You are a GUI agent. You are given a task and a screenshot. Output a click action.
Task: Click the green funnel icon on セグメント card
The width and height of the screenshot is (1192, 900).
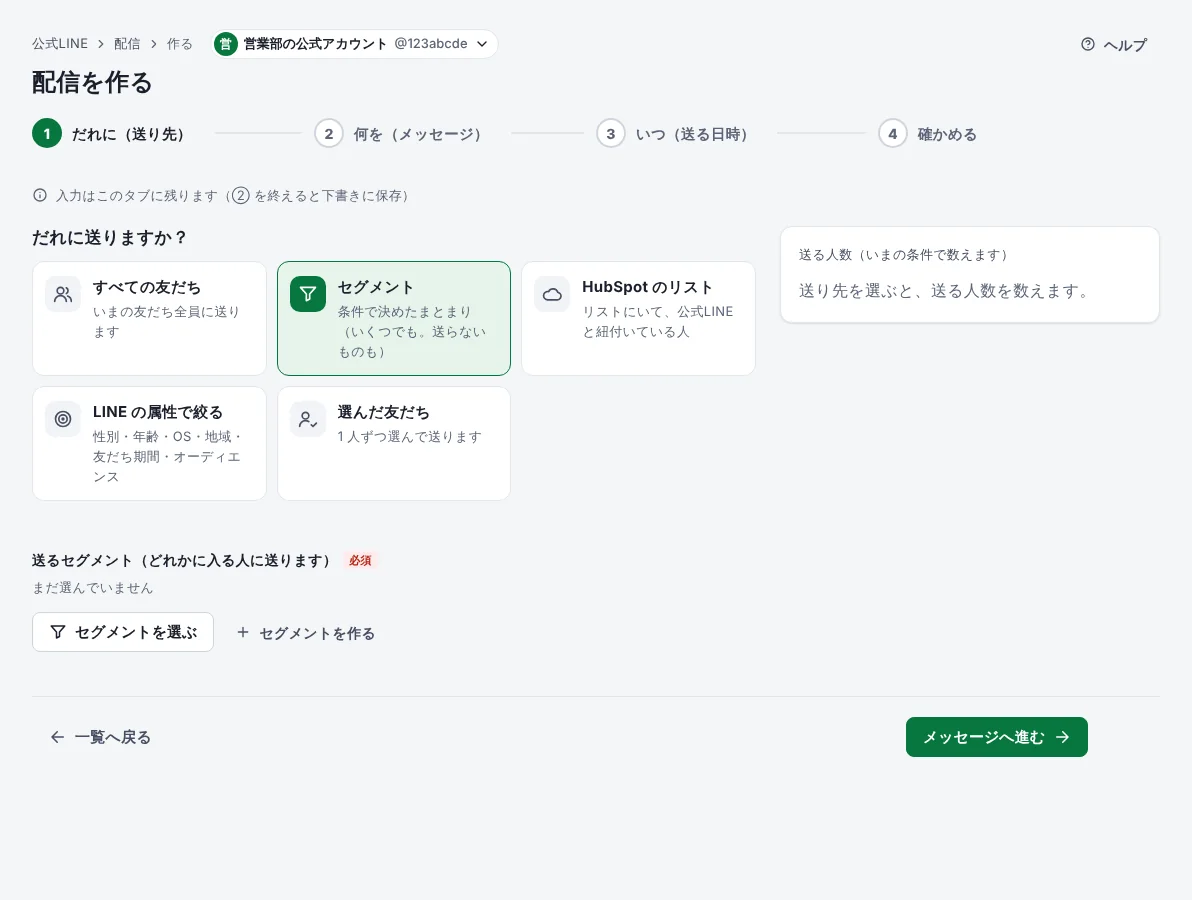click(x=308, y=294)
